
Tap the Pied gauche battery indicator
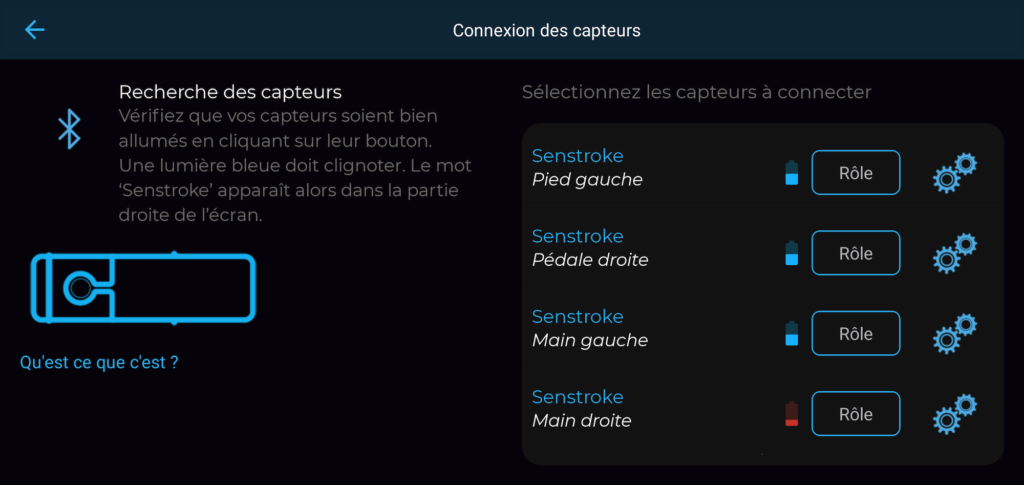coord(792,173)
